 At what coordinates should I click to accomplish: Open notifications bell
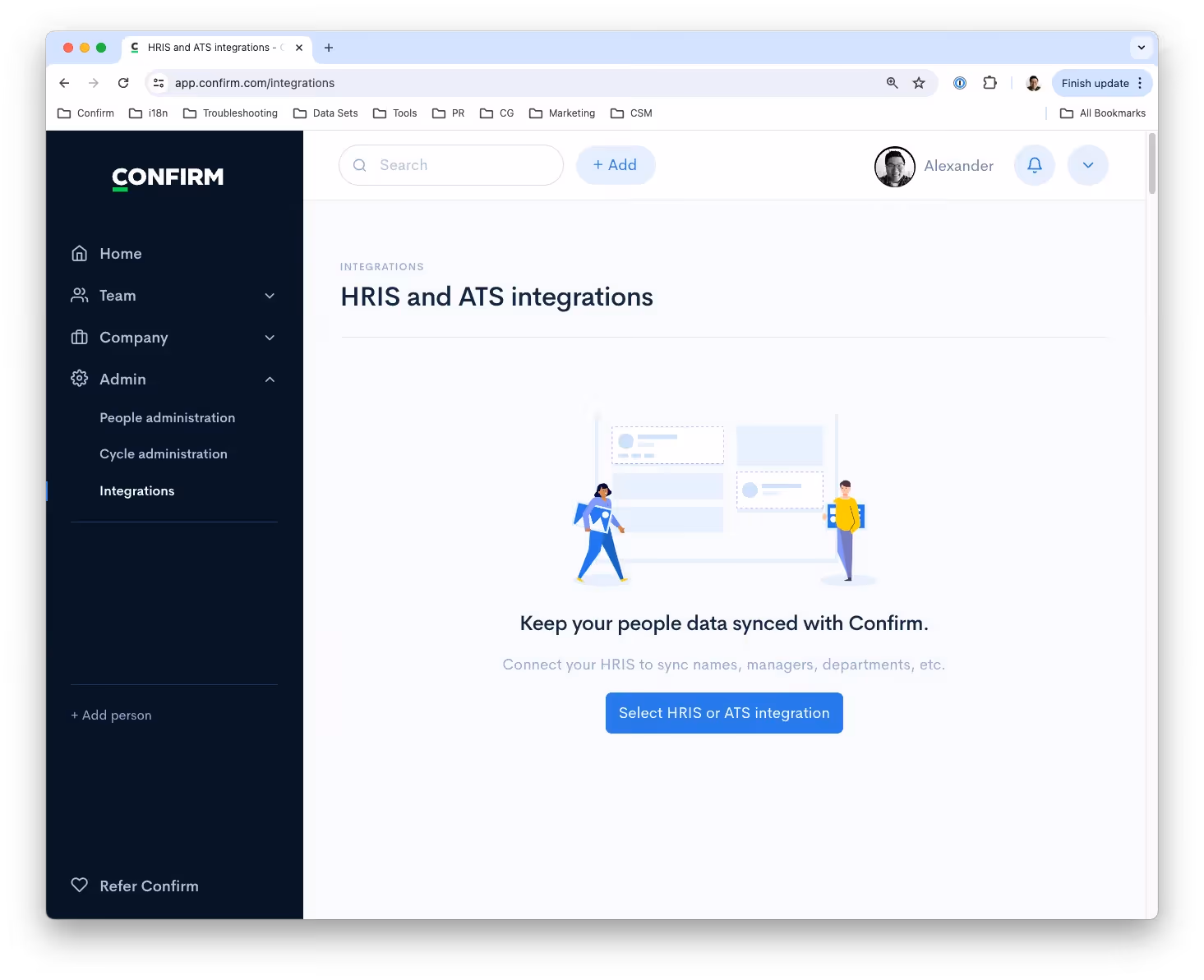(x=1035, y=165)
